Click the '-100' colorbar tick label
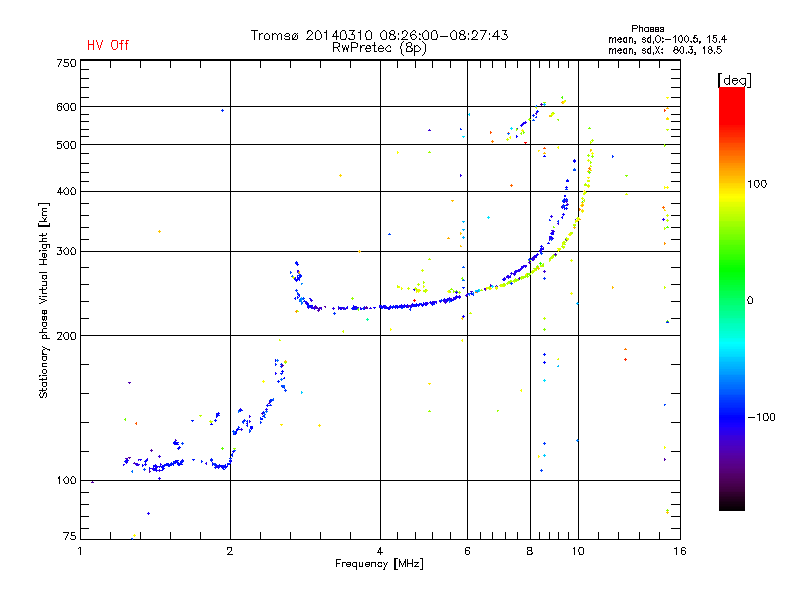This screenshot has width=800, height=600. click(762, 417)
